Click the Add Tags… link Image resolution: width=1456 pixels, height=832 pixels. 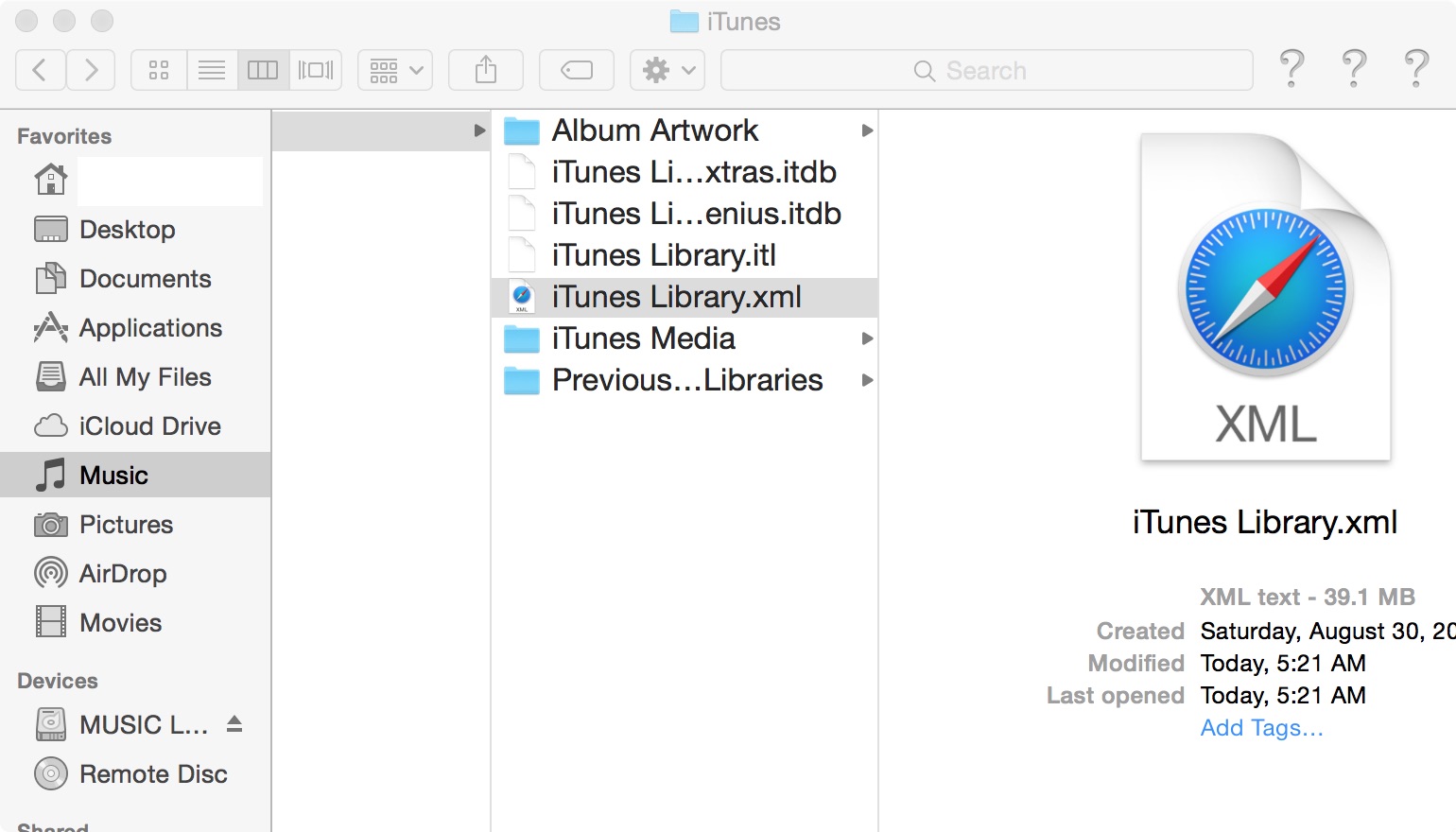click(1261, 728)
